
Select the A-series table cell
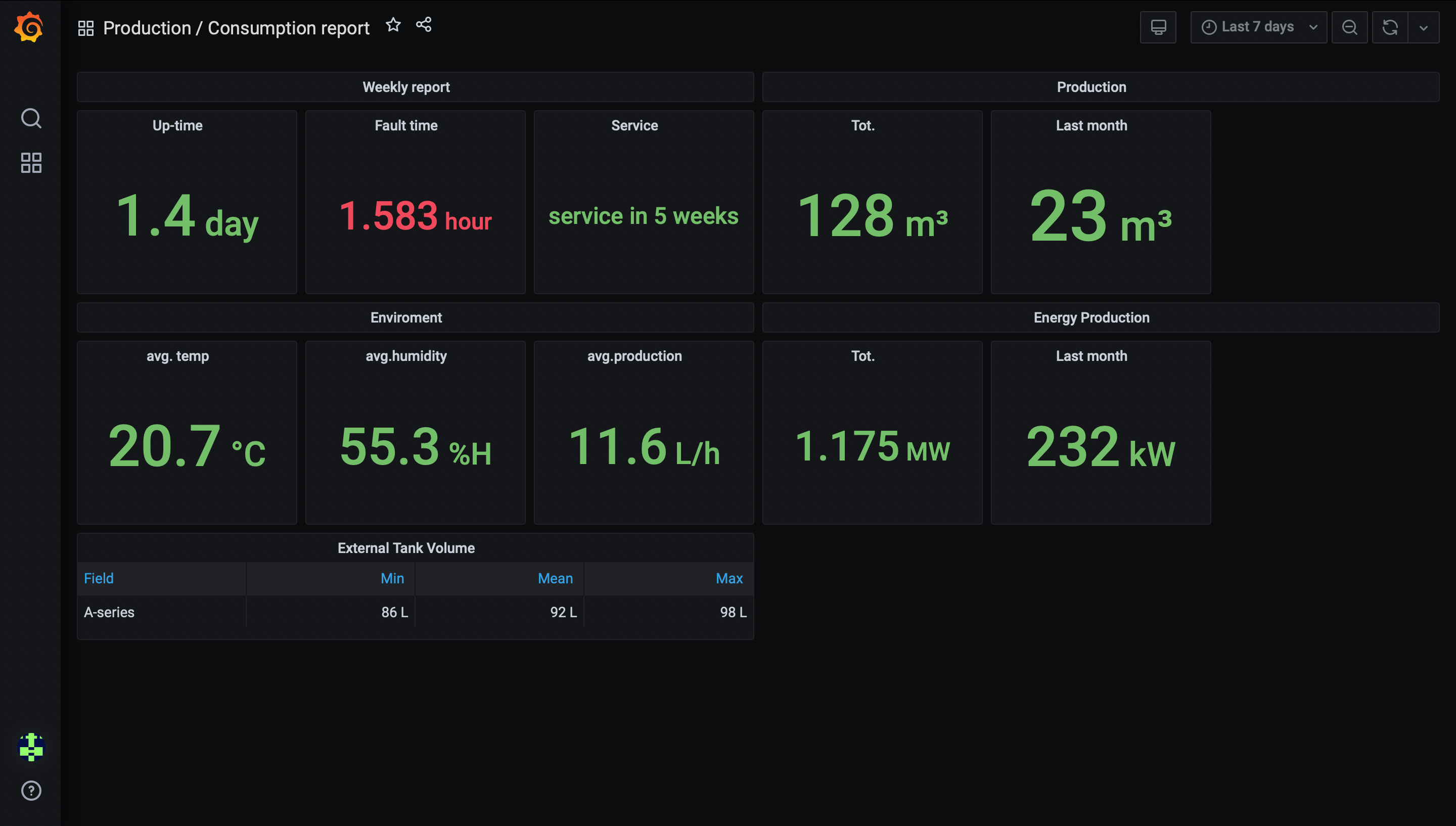pyautogui.click(x=162, y=612)
